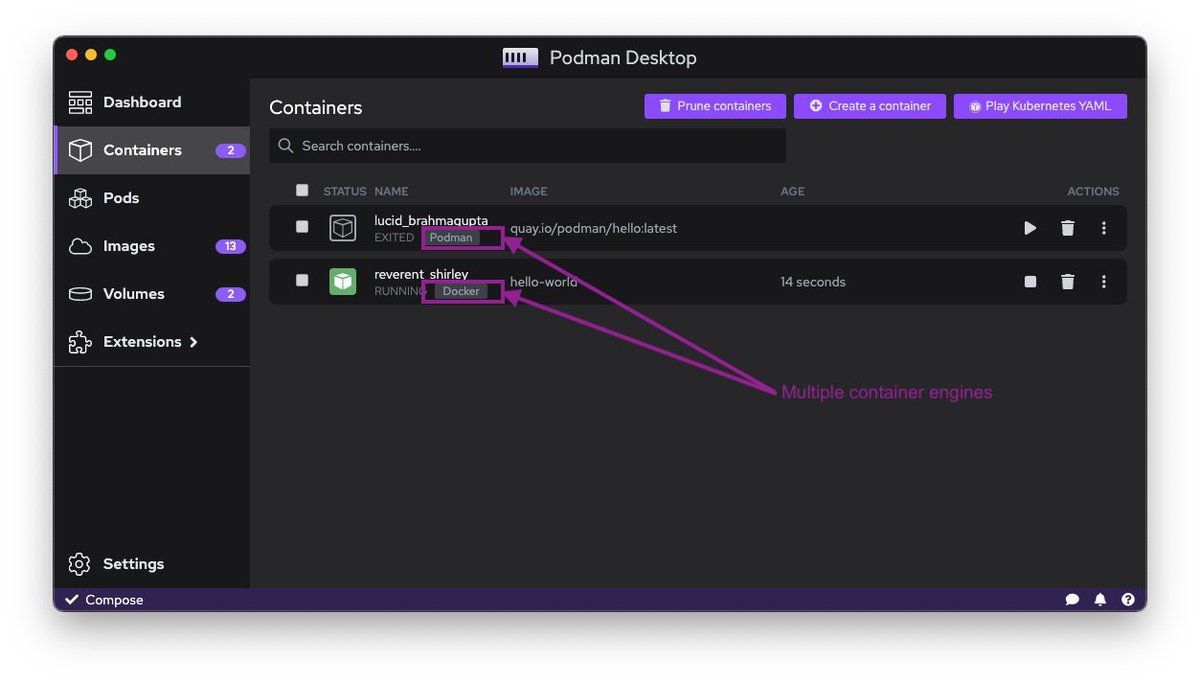Click the hello-world image text
Screen dimensions: 1200x682
(543, 282)
